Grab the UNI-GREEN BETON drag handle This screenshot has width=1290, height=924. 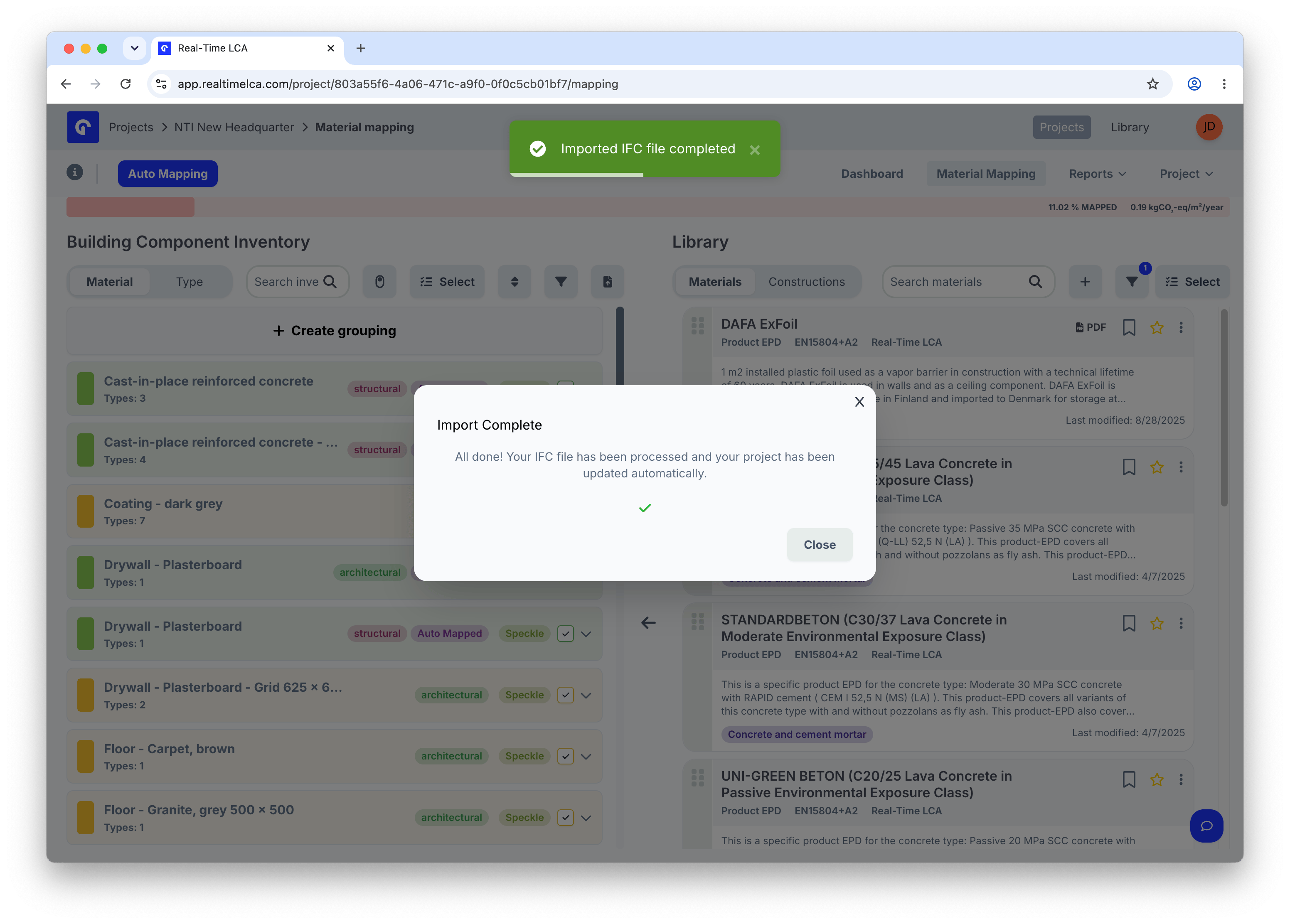click(697, 777)
